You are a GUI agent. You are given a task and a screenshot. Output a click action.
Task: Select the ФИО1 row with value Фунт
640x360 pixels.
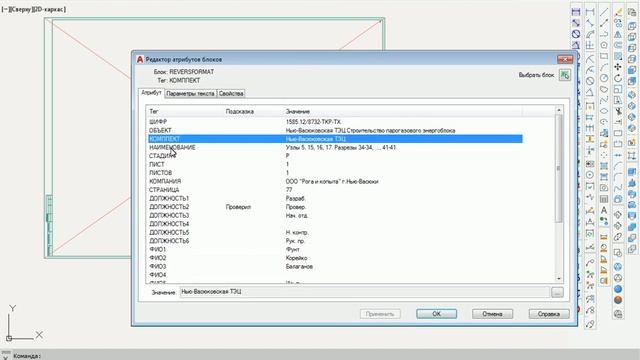pos(335,249)
